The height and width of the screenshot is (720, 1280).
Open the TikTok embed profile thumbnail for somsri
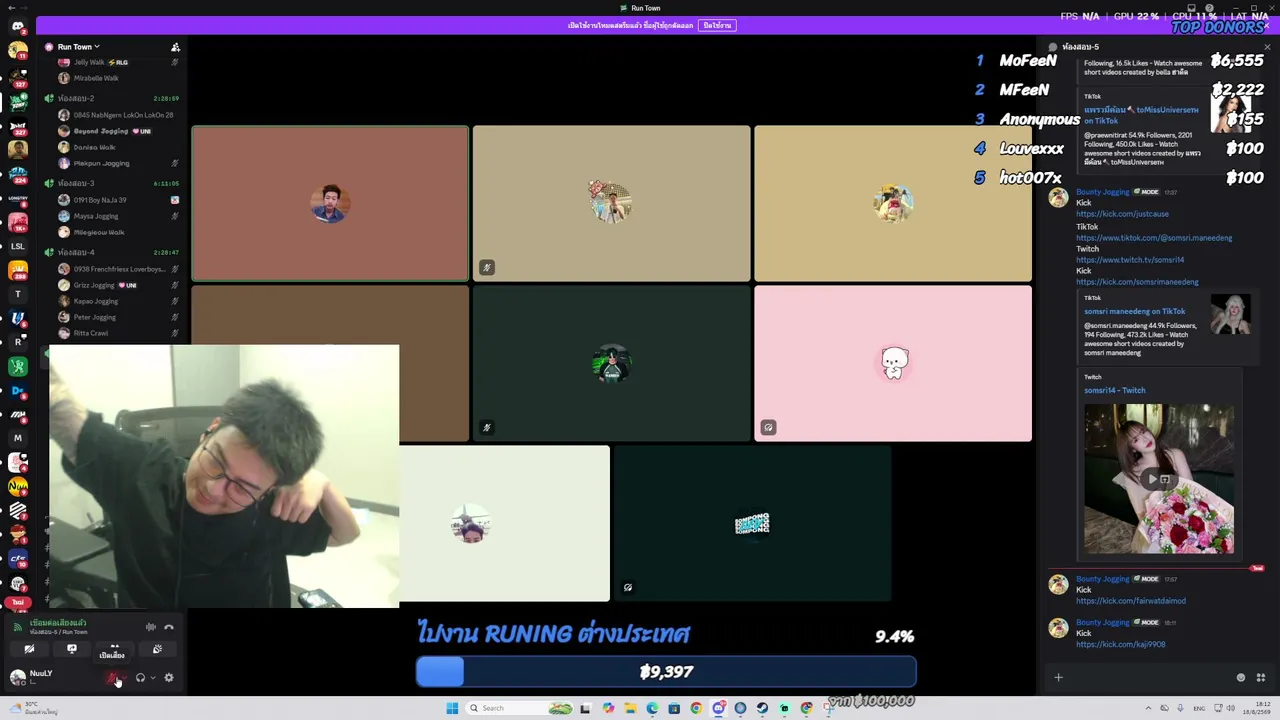tap(1230, 315)
